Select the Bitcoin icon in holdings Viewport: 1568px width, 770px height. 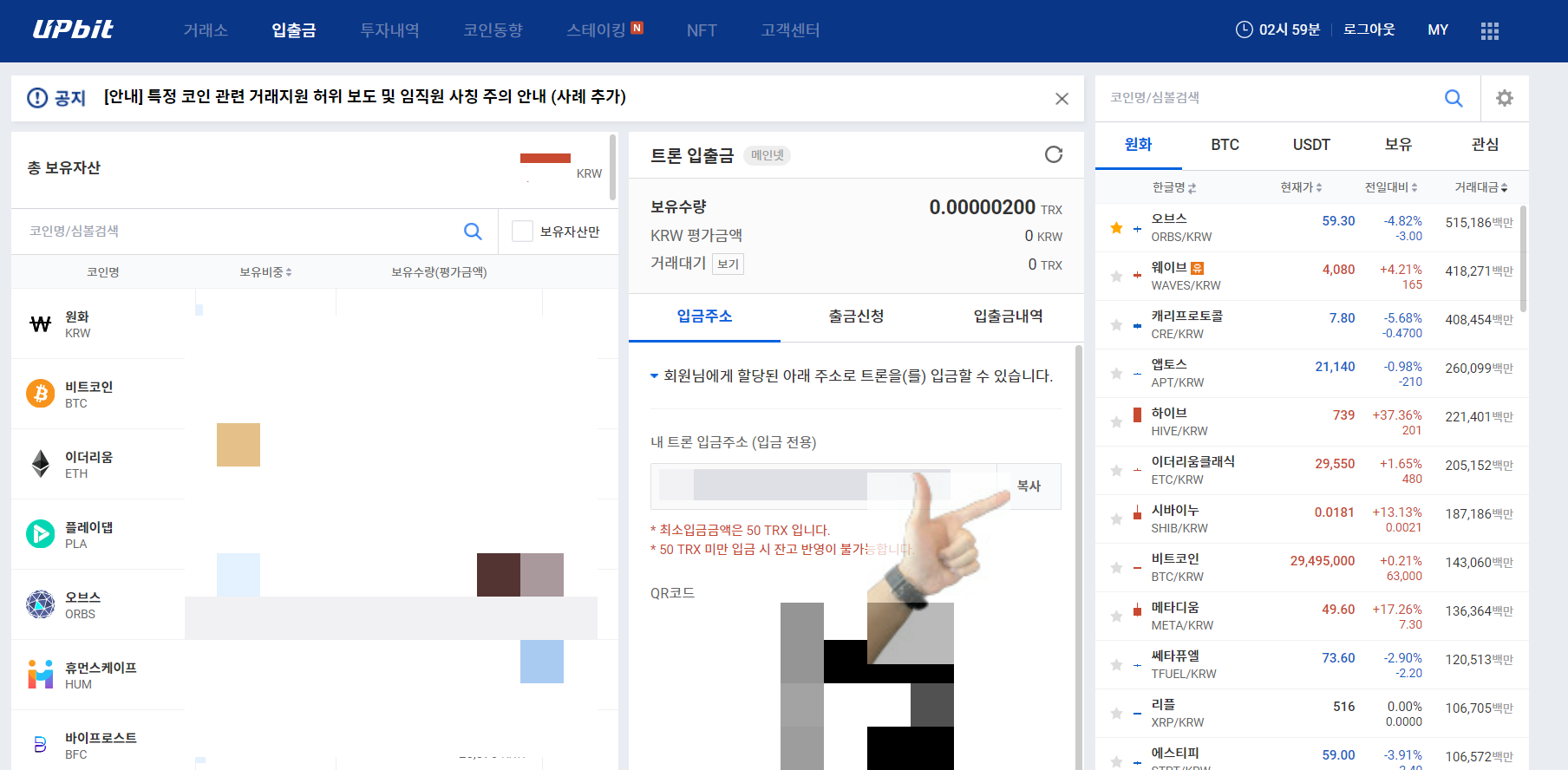click(40, 394)
